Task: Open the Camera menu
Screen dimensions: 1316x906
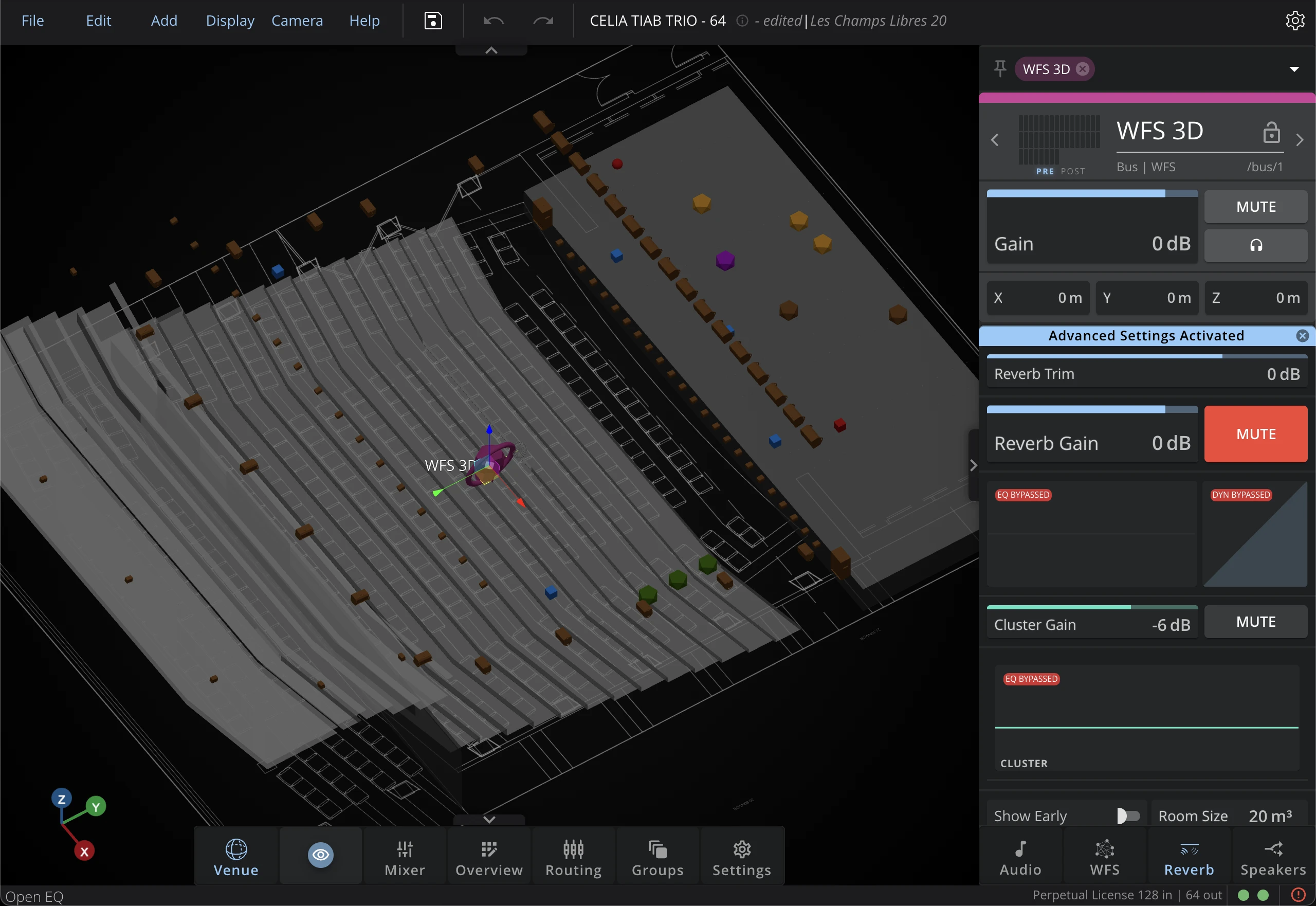Action: pos(297,21)
